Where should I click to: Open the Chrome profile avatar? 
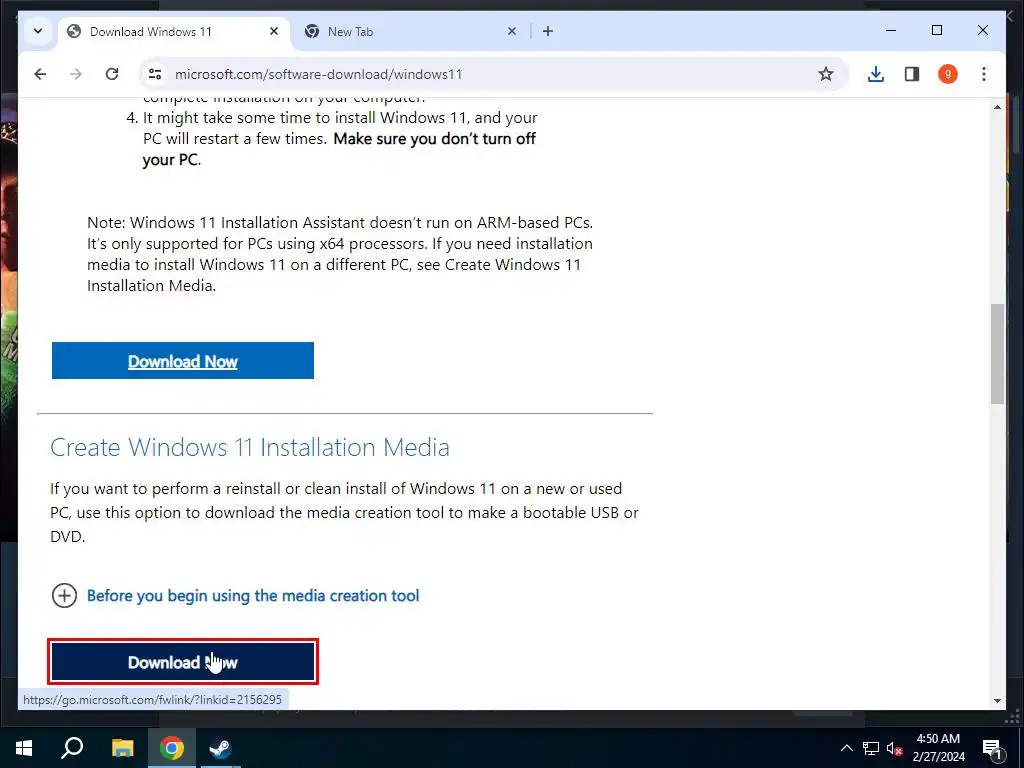pyautogui.click(x=948, y=74)
